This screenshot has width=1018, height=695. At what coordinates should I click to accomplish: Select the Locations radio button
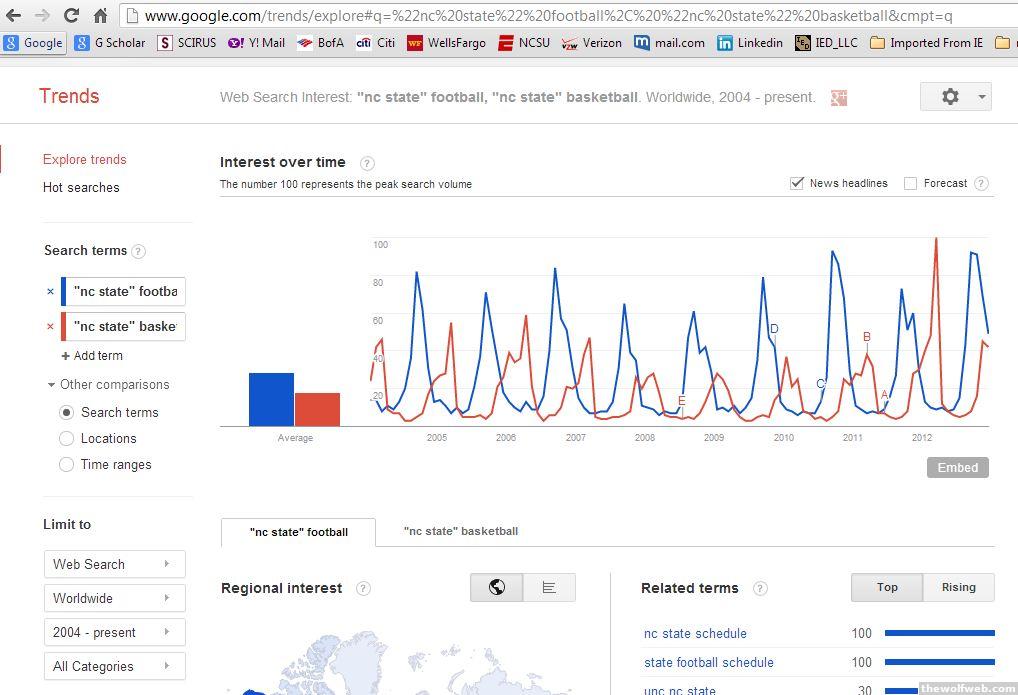pos(67,438)
